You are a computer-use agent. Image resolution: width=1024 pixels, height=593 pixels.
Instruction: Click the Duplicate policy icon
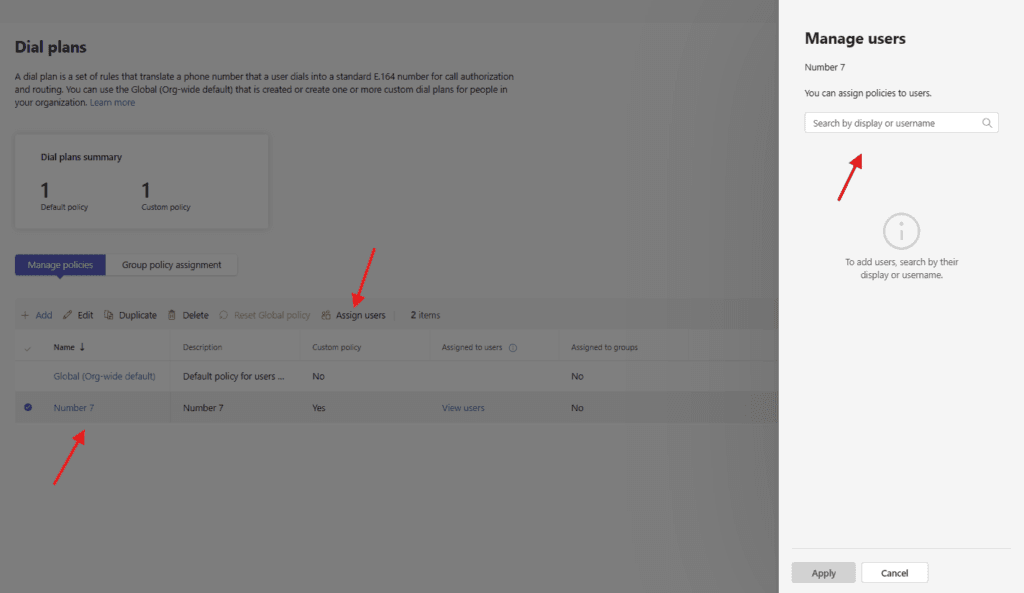tap(109, 315)
